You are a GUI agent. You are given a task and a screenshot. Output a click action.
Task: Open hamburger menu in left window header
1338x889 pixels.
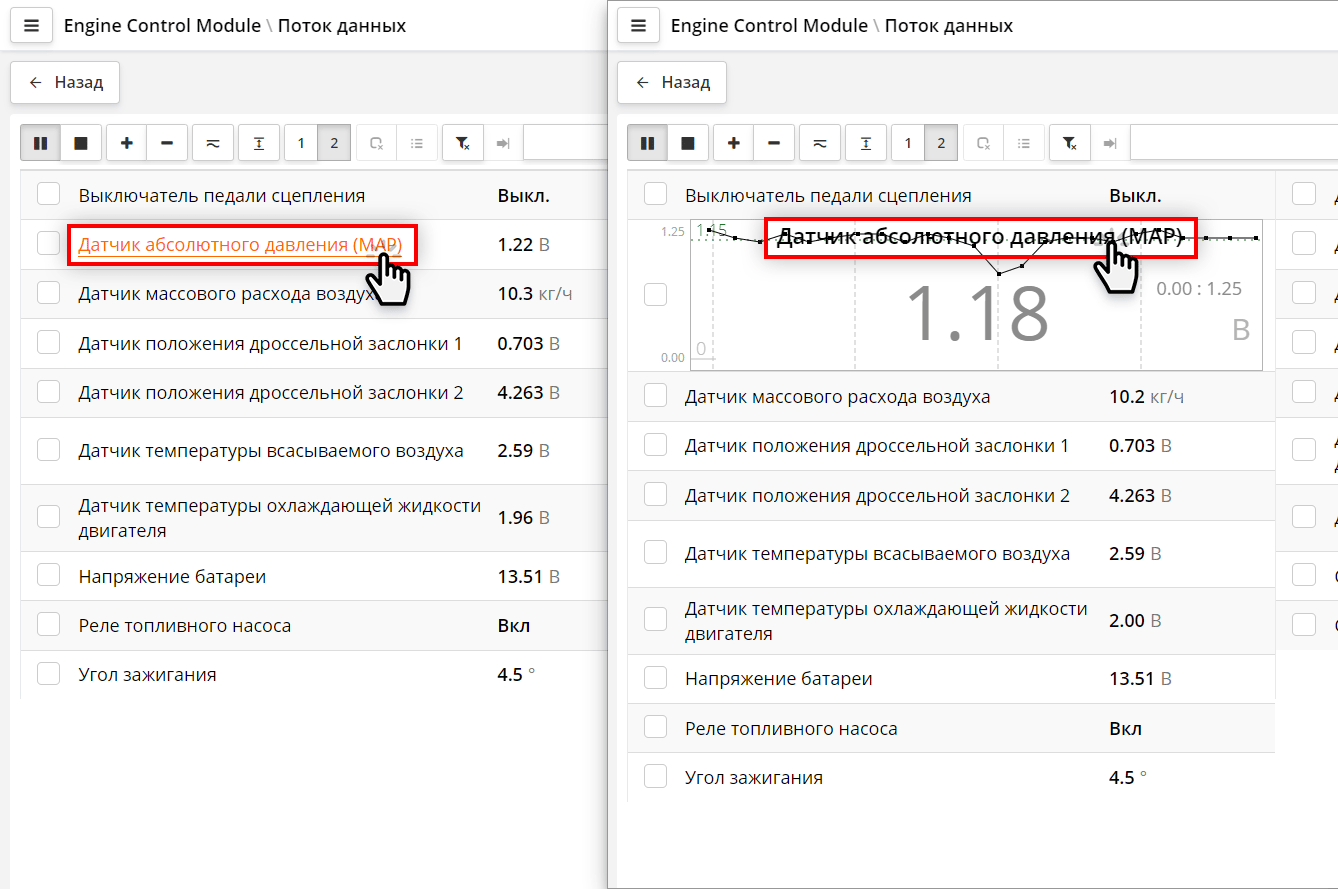[x=31, y=26]
